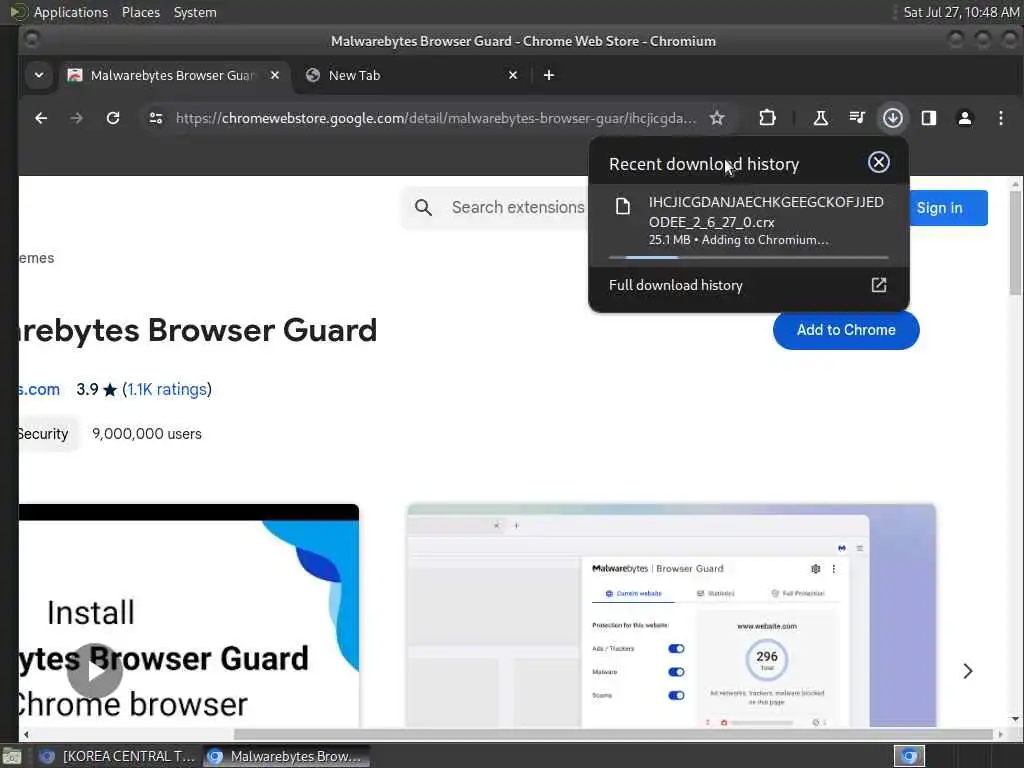Click in the Search extensions field

(x=518, y=208)
